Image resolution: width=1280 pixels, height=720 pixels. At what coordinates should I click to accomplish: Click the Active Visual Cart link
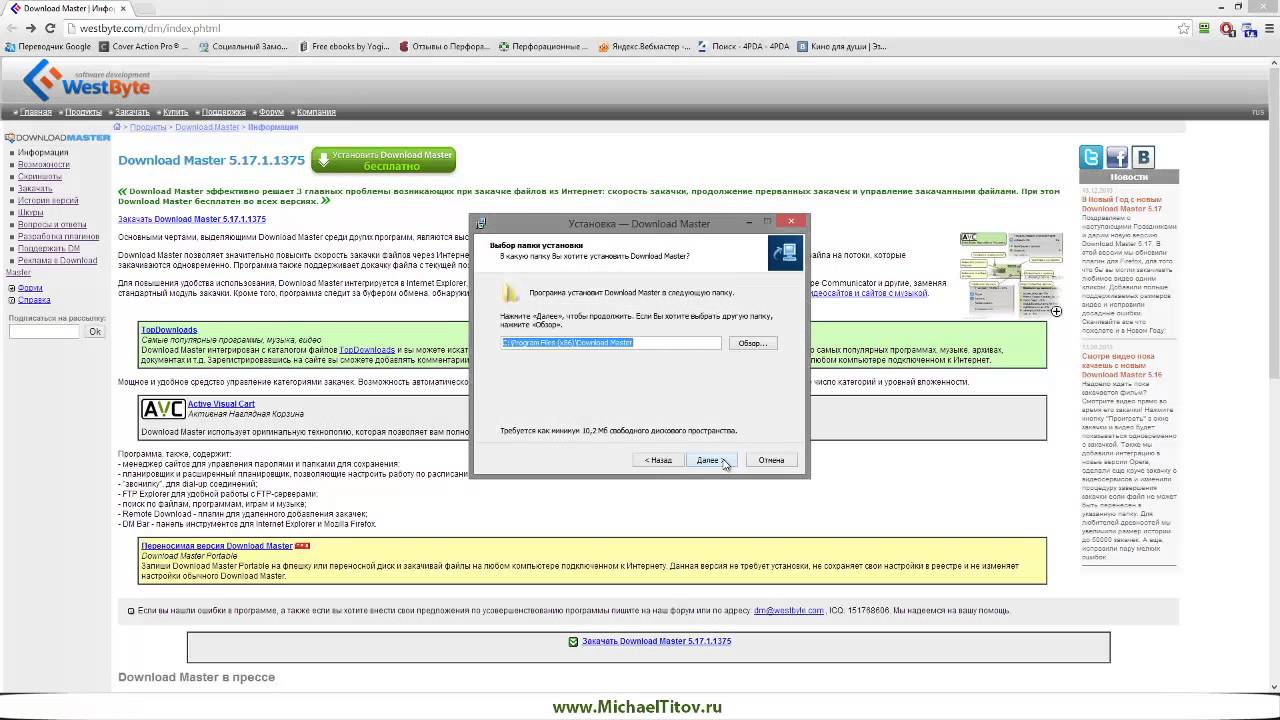pos(221,404)
